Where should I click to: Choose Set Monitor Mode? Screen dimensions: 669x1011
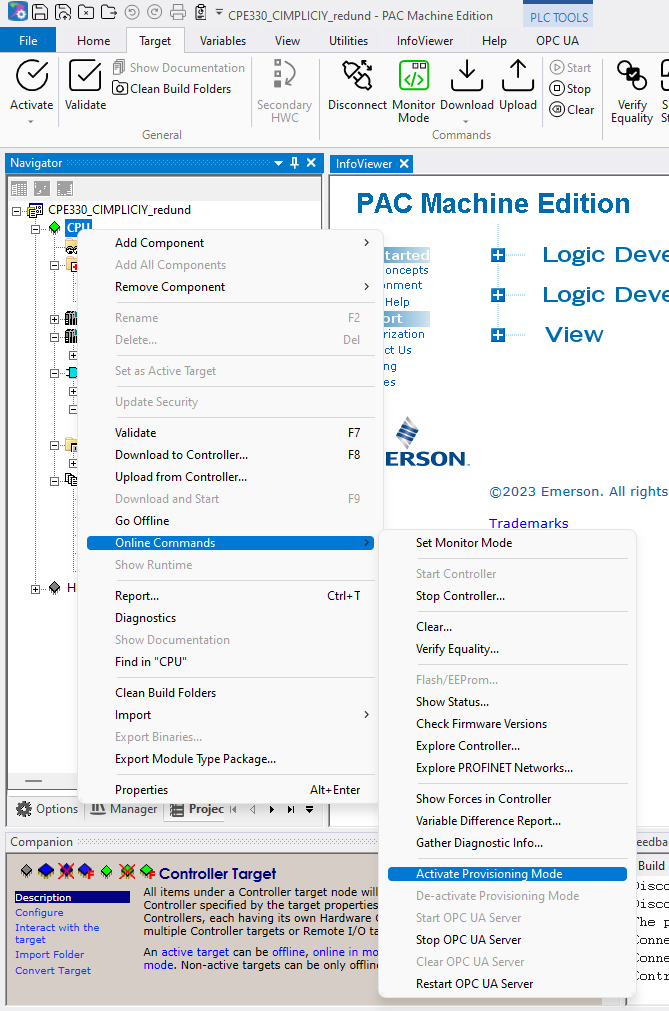(507, 543)
